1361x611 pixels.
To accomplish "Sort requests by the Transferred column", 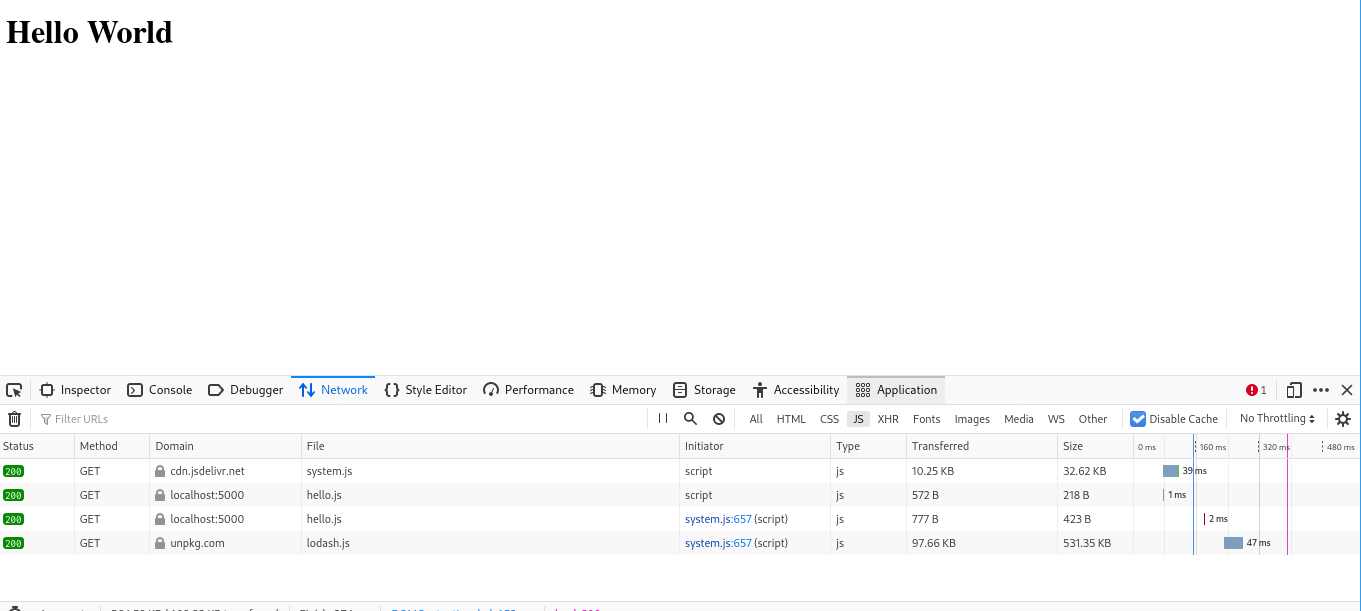I will tap(940, 446).
